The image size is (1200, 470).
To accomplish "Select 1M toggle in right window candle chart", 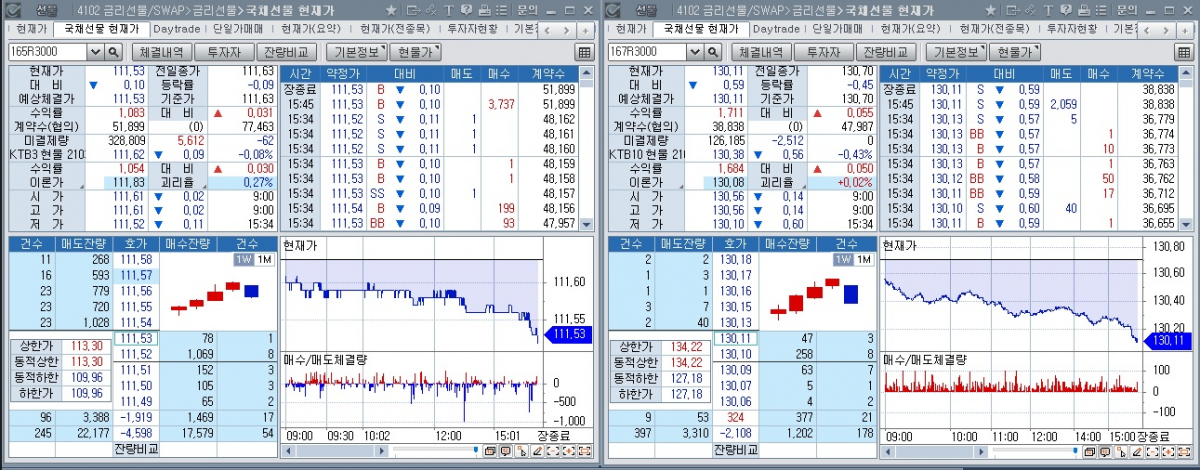I will tap(863, 260).
